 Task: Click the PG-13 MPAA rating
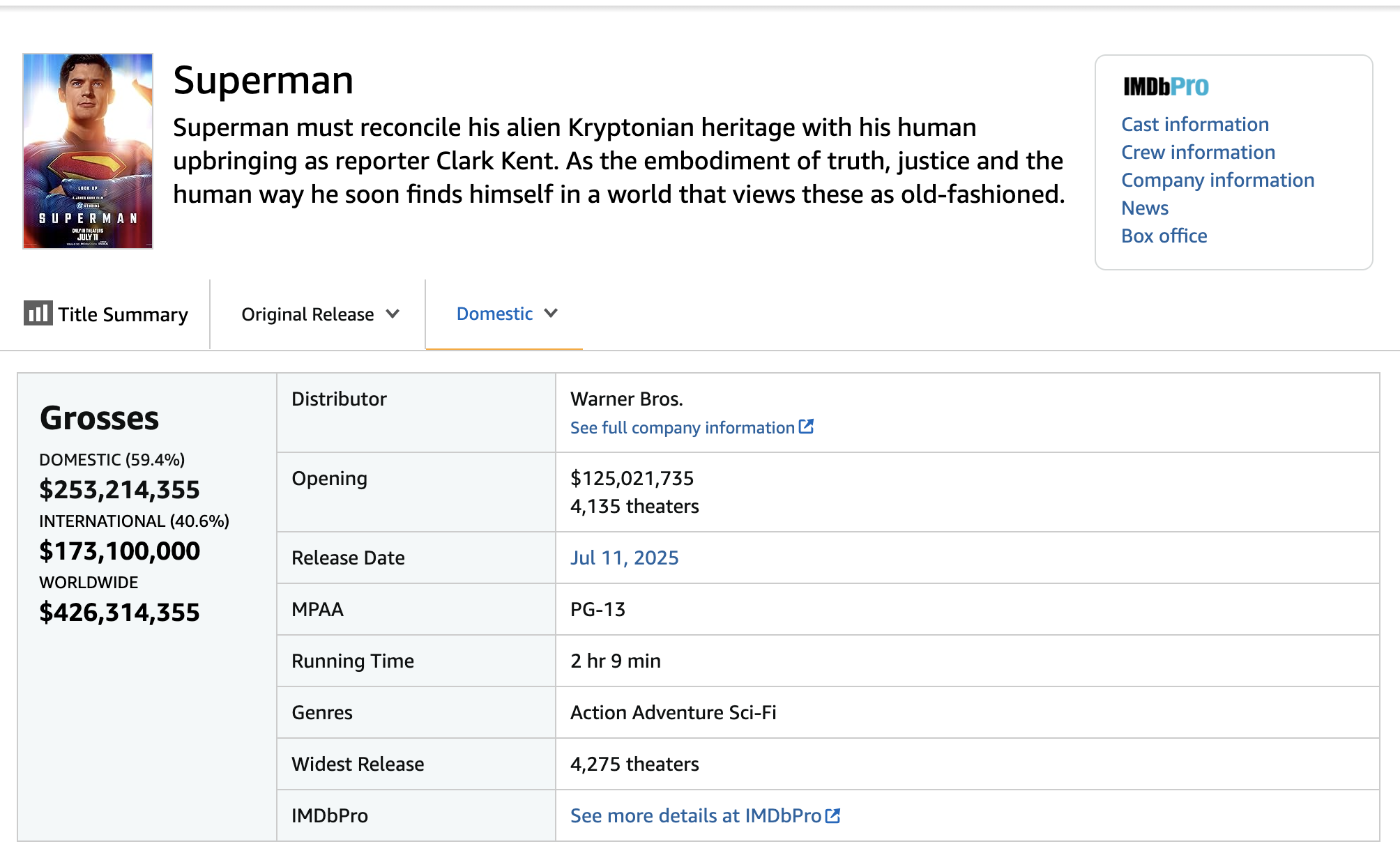point(598,609)
